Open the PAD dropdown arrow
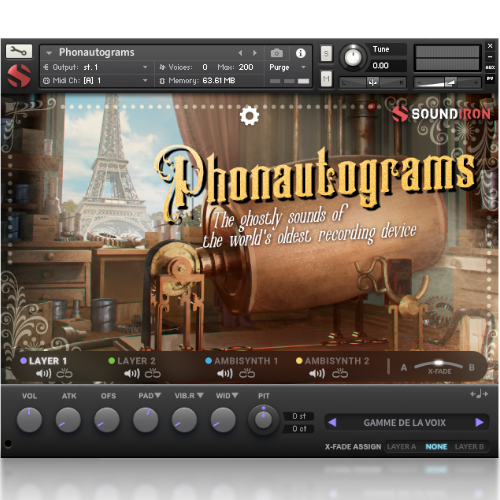500x500 pixels. point(158,395)
